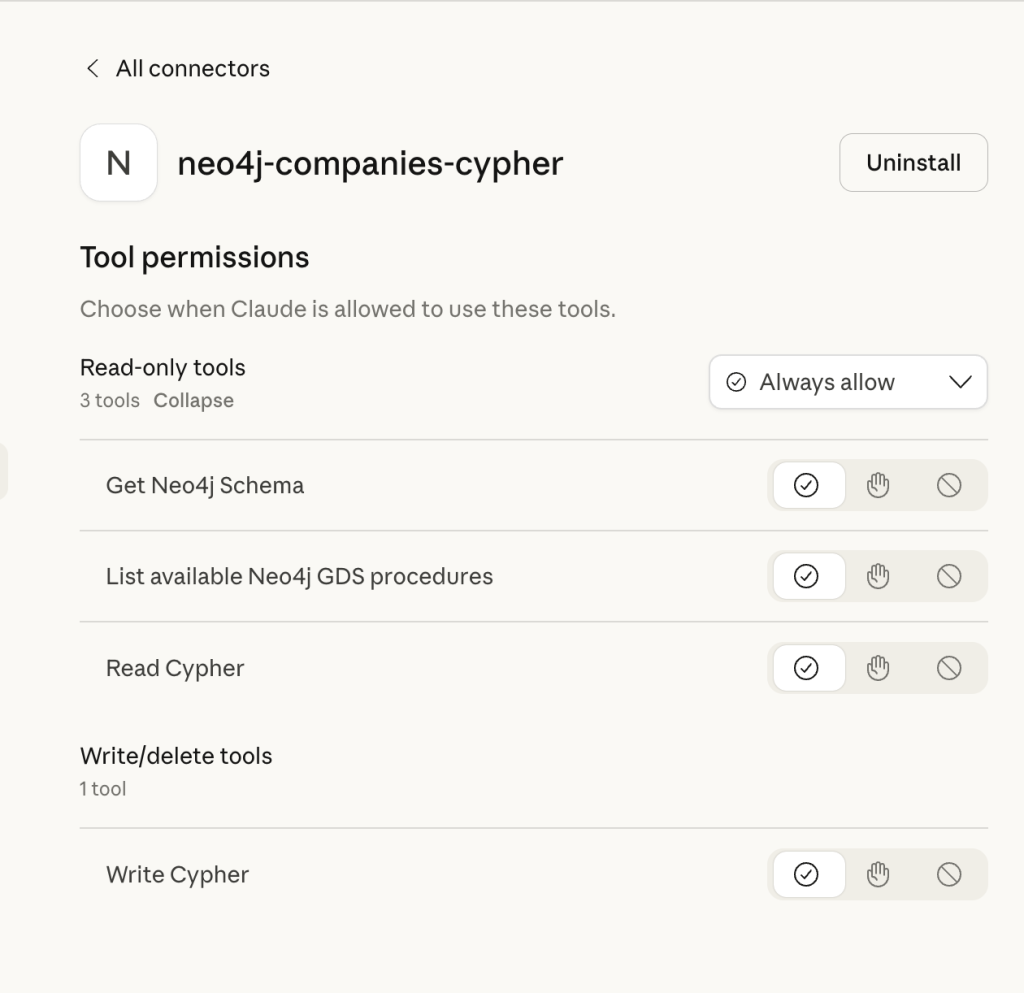
Task: Set Read Cypher to ask every time
Action: (x=878, y=668)
